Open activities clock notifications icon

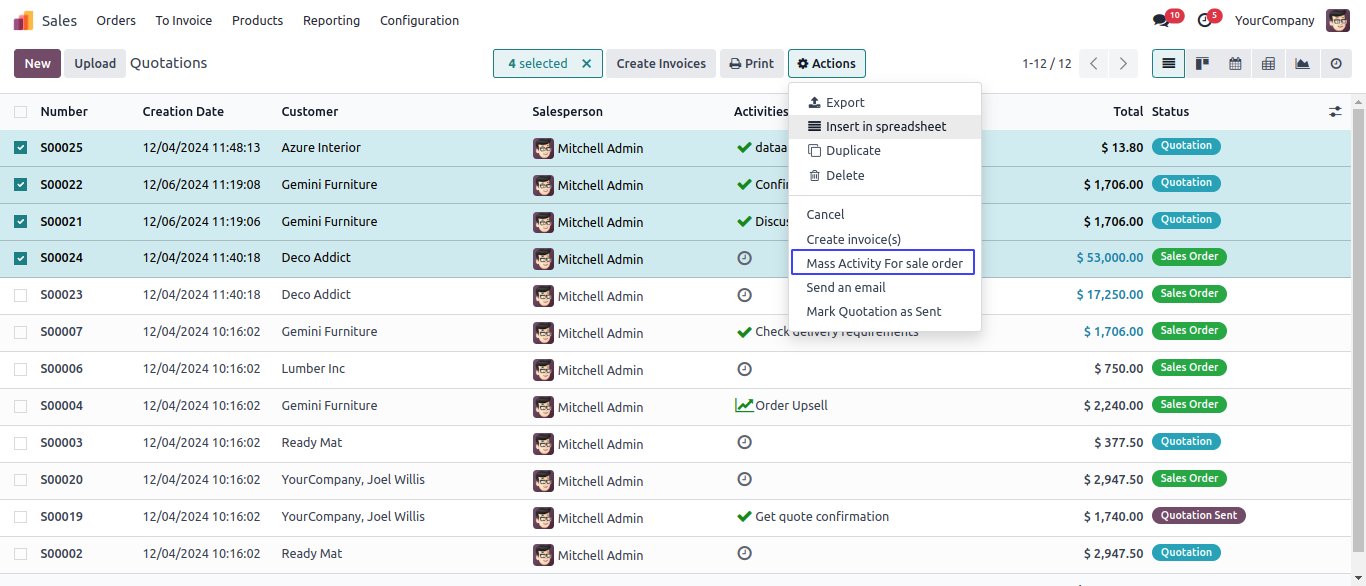click(1204, 21)
